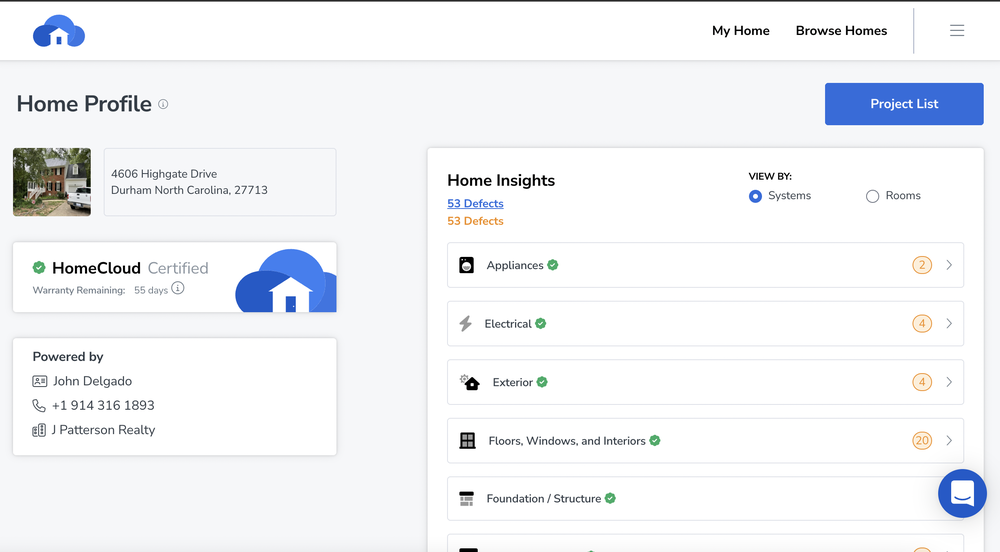Click info icon beside Home Profile title

coord(163,104)
